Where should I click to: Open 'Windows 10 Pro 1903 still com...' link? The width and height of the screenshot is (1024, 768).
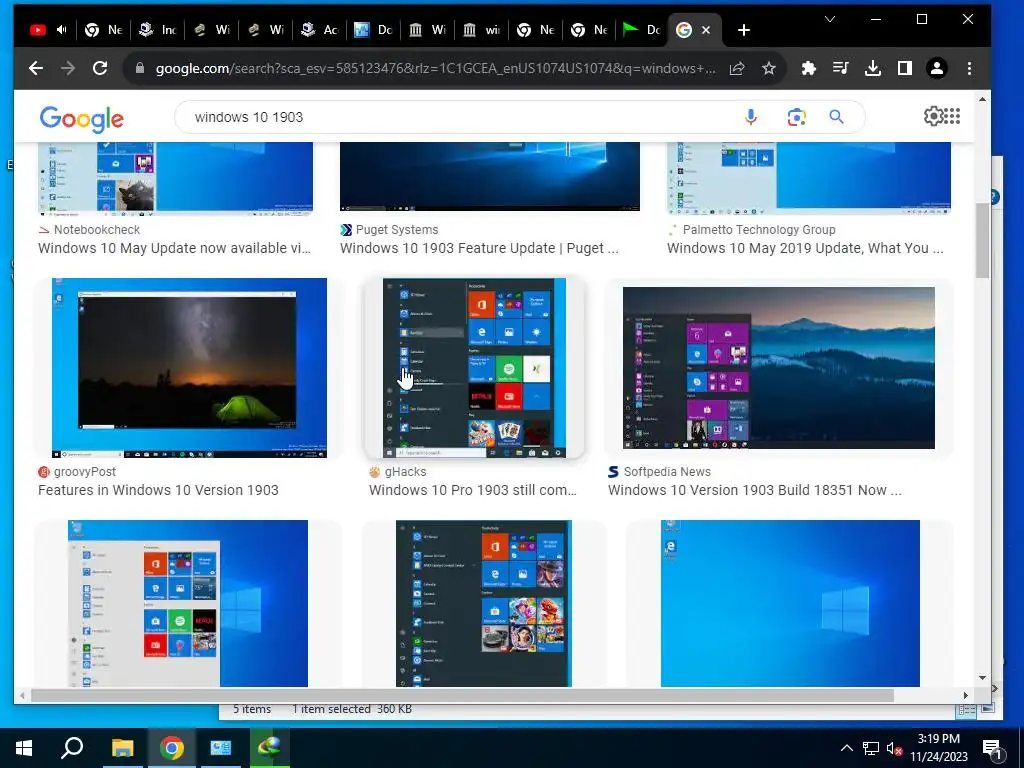click(x=473, y=490)
